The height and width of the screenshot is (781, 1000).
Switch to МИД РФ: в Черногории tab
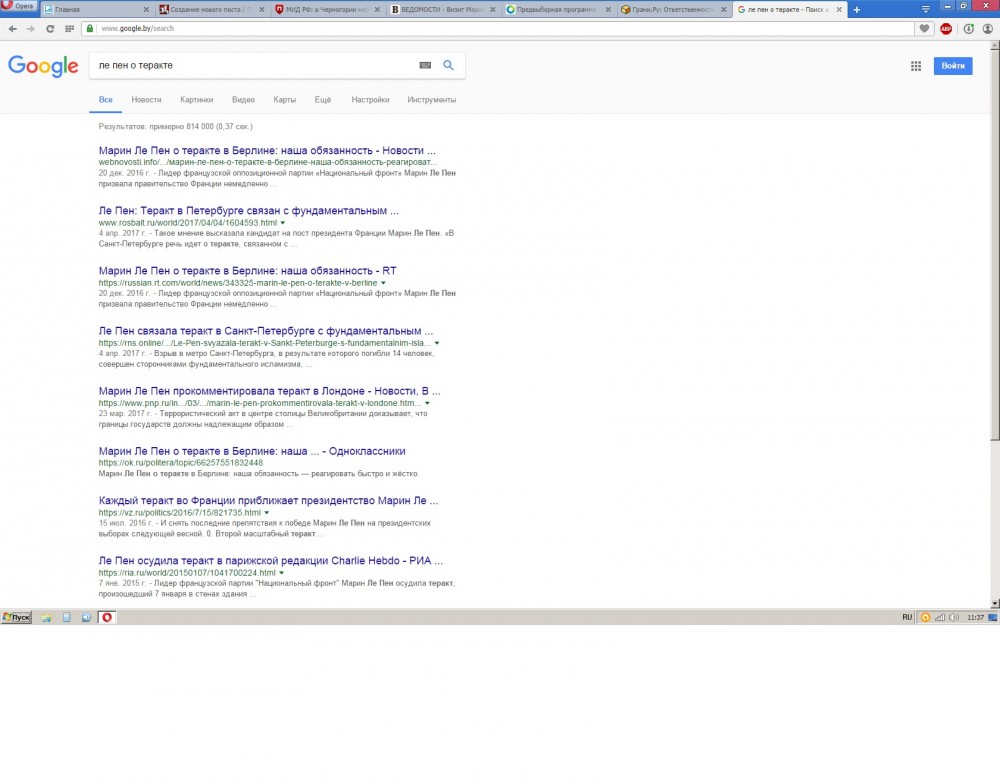coord(328,10)
